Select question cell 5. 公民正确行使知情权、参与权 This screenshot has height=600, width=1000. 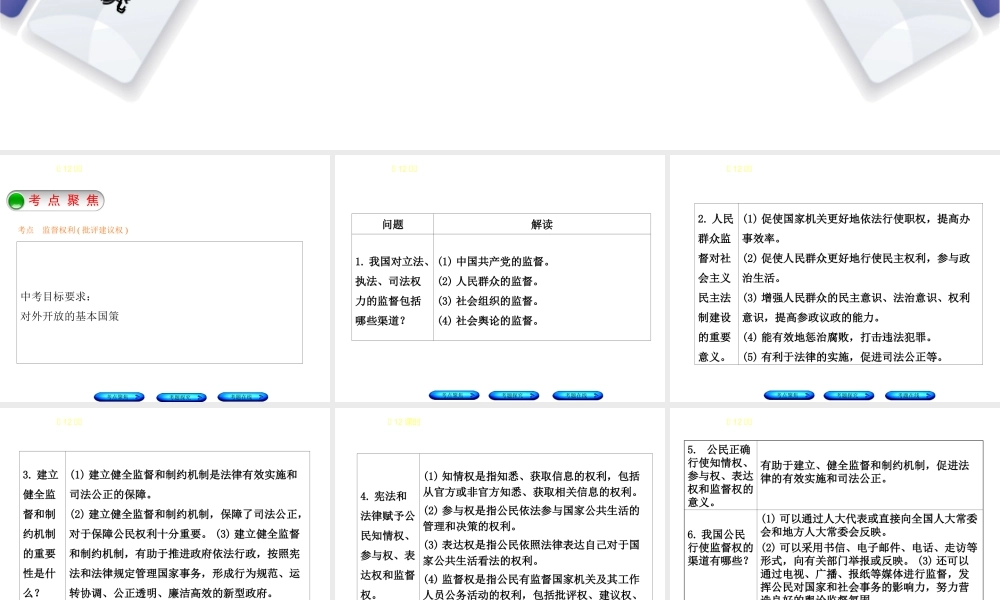pos(721,476)
